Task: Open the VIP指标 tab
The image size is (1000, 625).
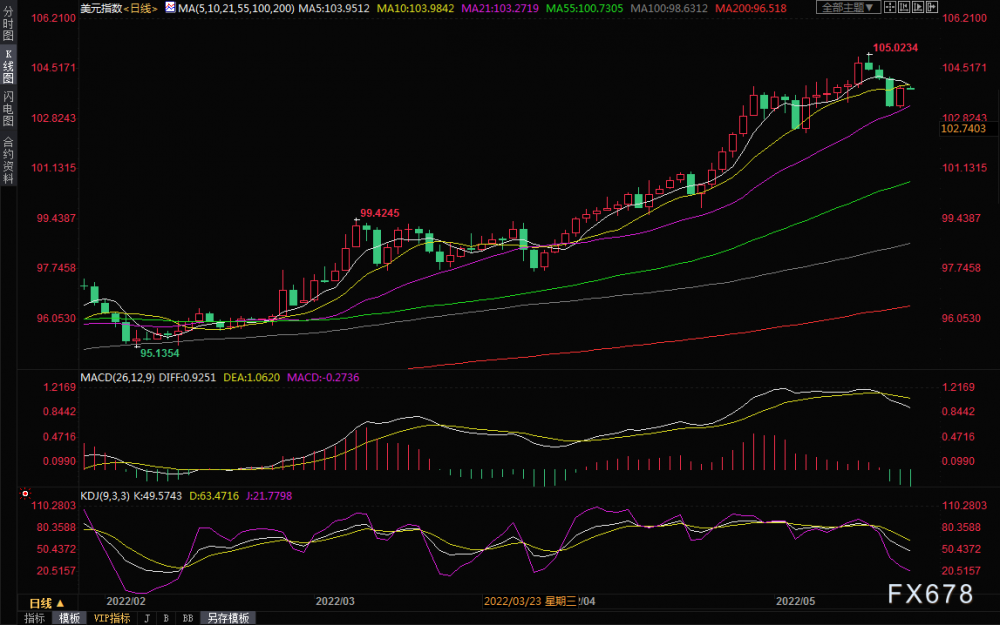Action: coord(112,618)
